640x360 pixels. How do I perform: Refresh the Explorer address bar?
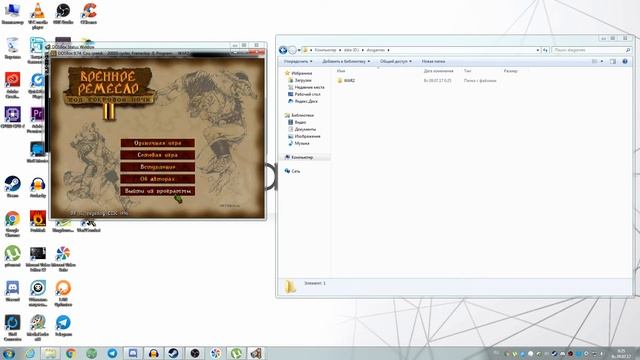(x=545, y=50)
